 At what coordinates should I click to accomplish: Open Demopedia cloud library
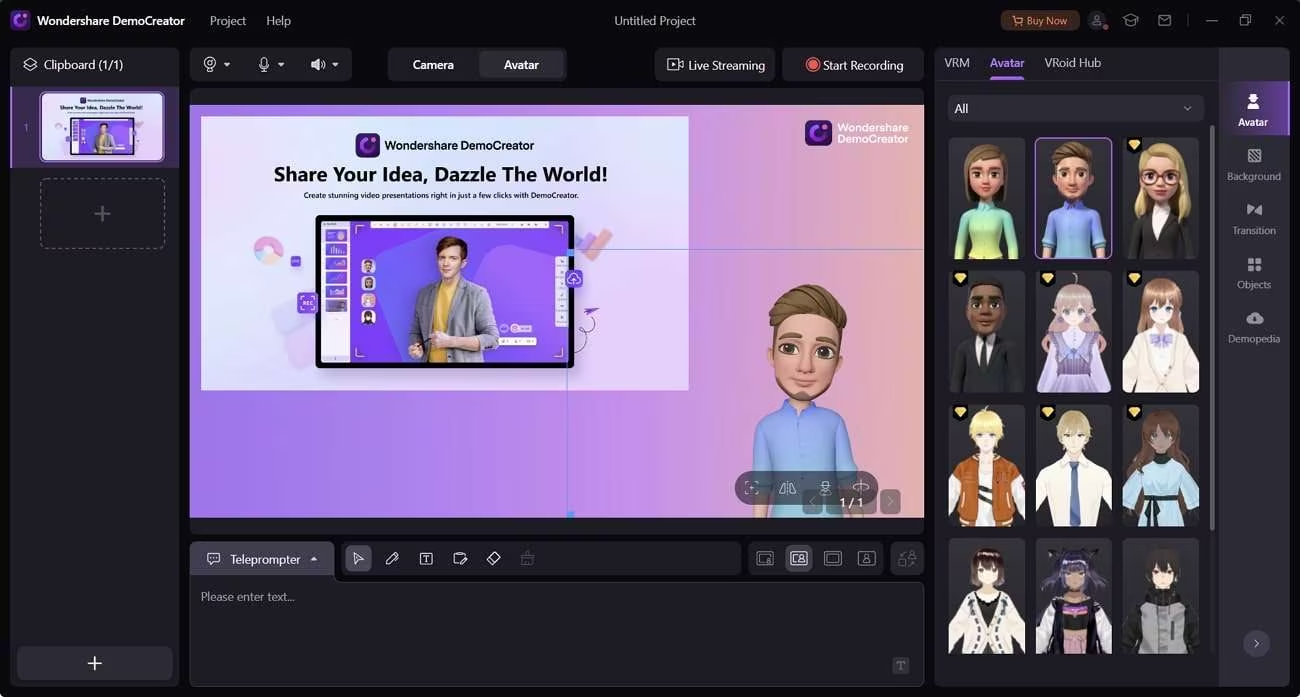[1253, 327]
